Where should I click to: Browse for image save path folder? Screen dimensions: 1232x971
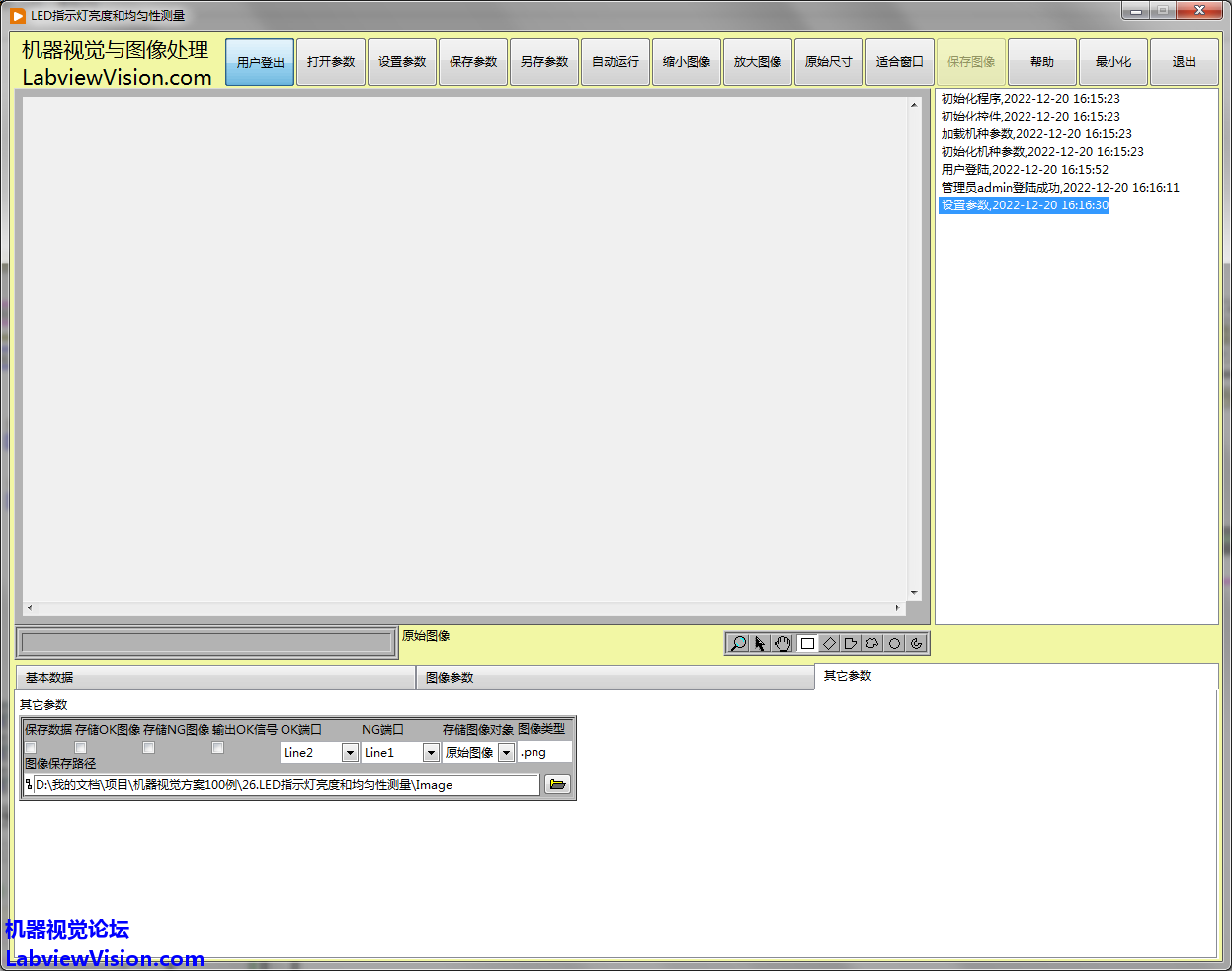tap(557, 784)
